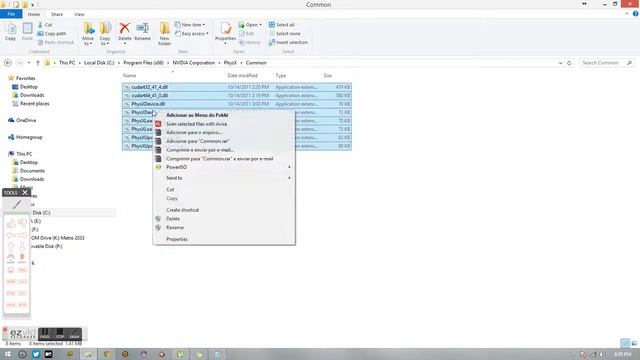Choose Comprimir para "Common.rar" e enviar por e-mail
The height and width of the screenshot is (360, 640).
[x=220, y=159]
